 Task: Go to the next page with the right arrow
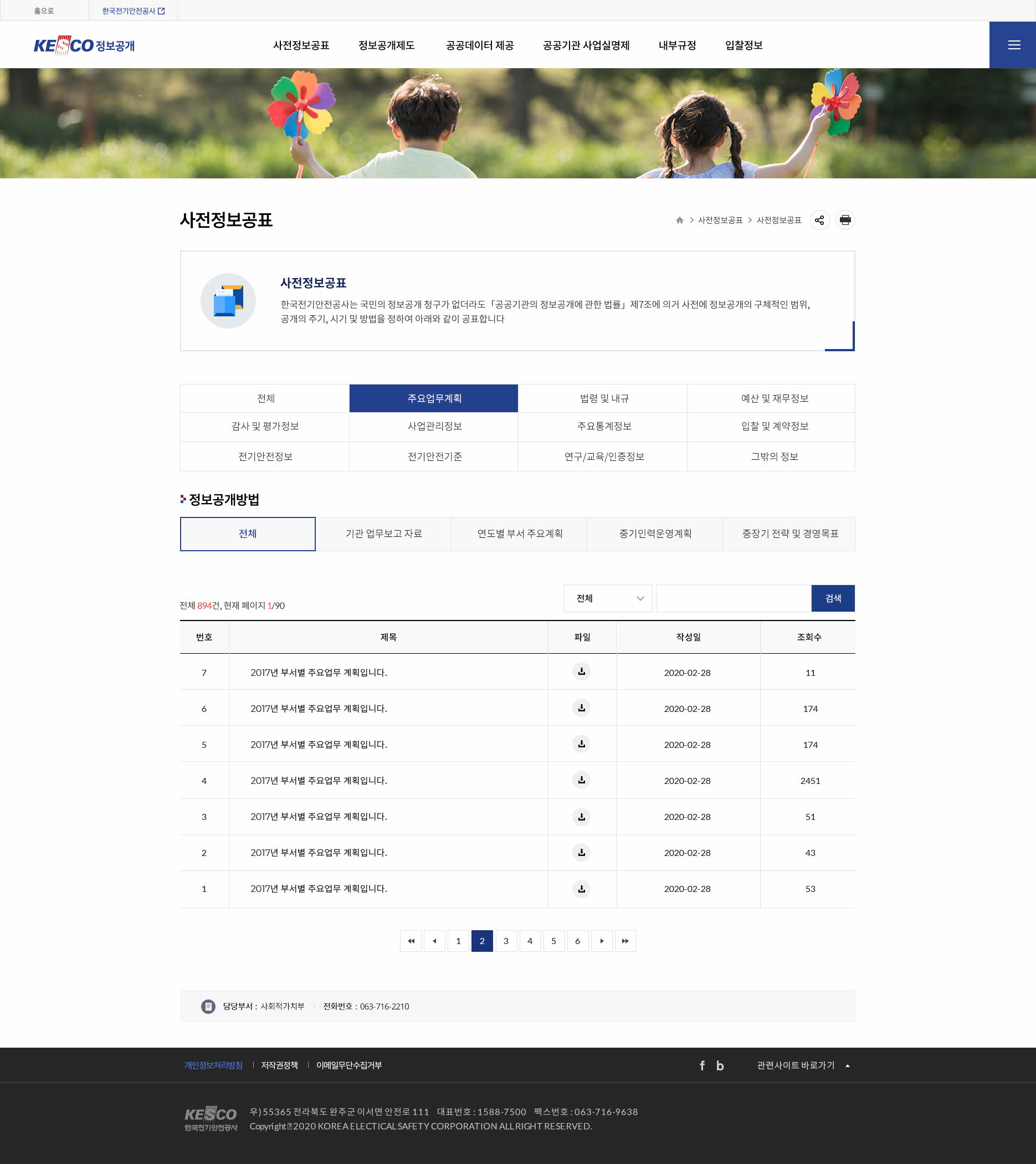[x=602, y=941]
